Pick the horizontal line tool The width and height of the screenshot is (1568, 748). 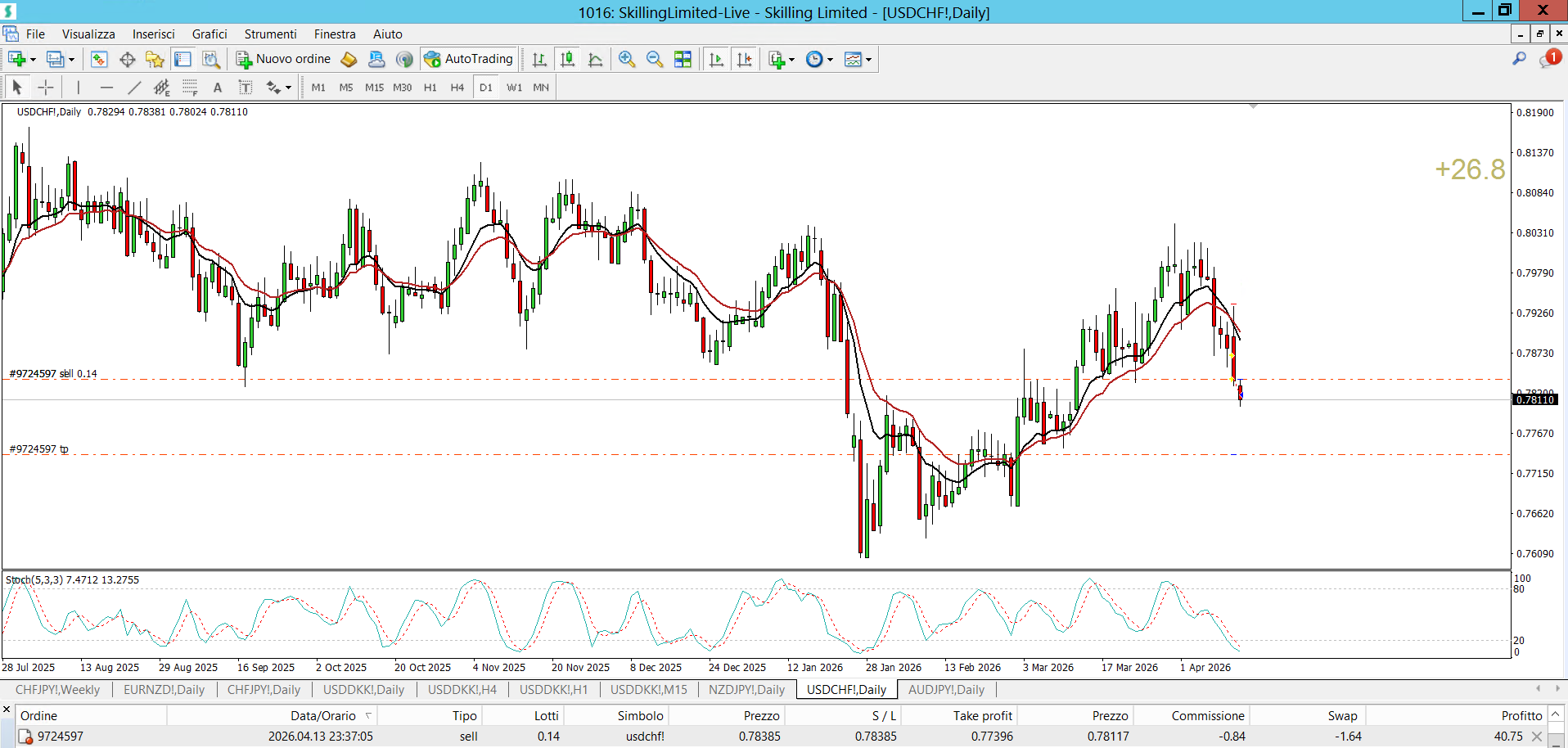click(x=106, y=88)
